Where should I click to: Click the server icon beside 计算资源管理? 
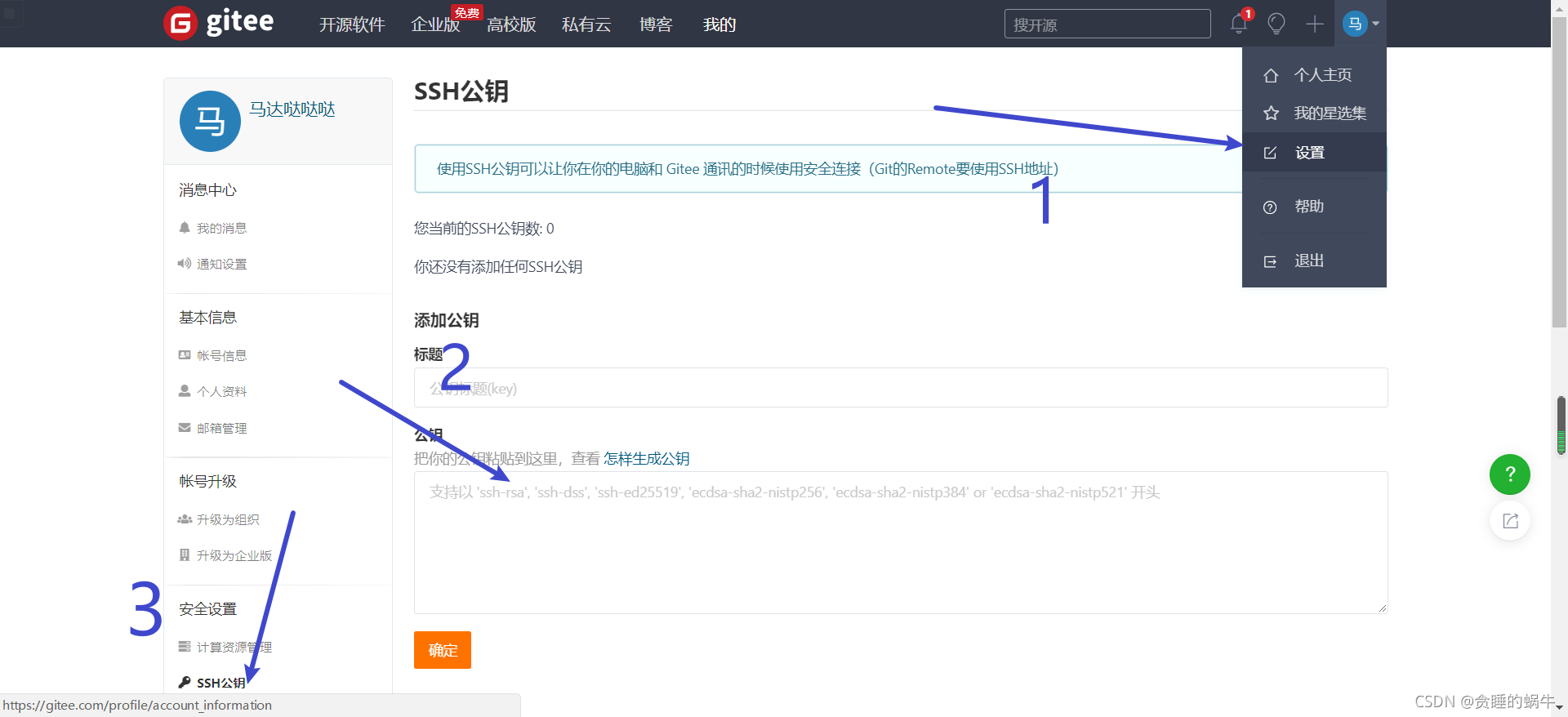pyautogui.click(x=185, y=647)
